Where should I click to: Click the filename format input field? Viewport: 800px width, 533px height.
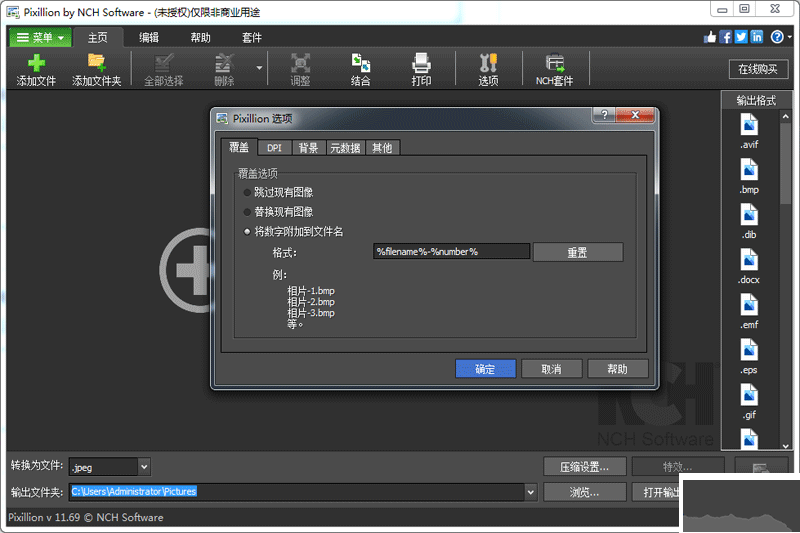point(452,251)
